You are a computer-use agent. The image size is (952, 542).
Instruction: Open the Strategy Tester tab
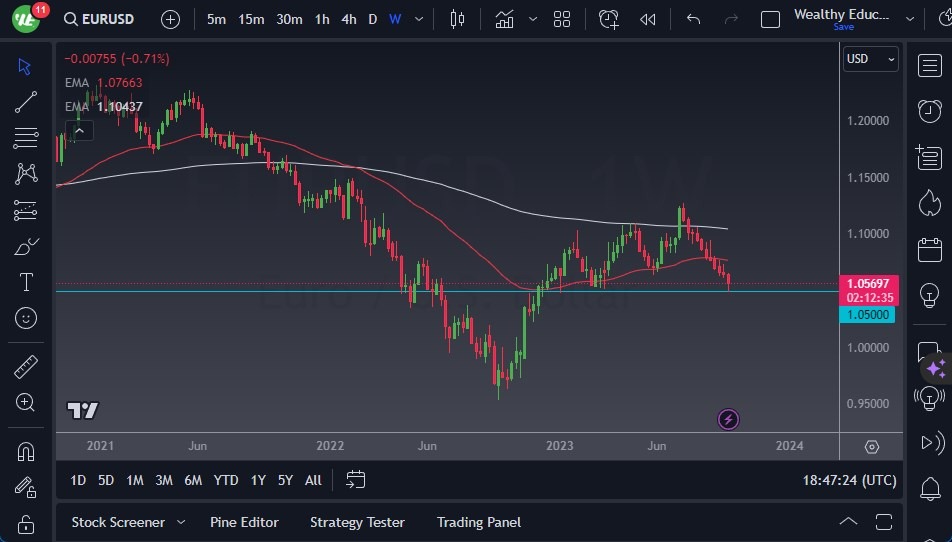[x=357, y=522]
